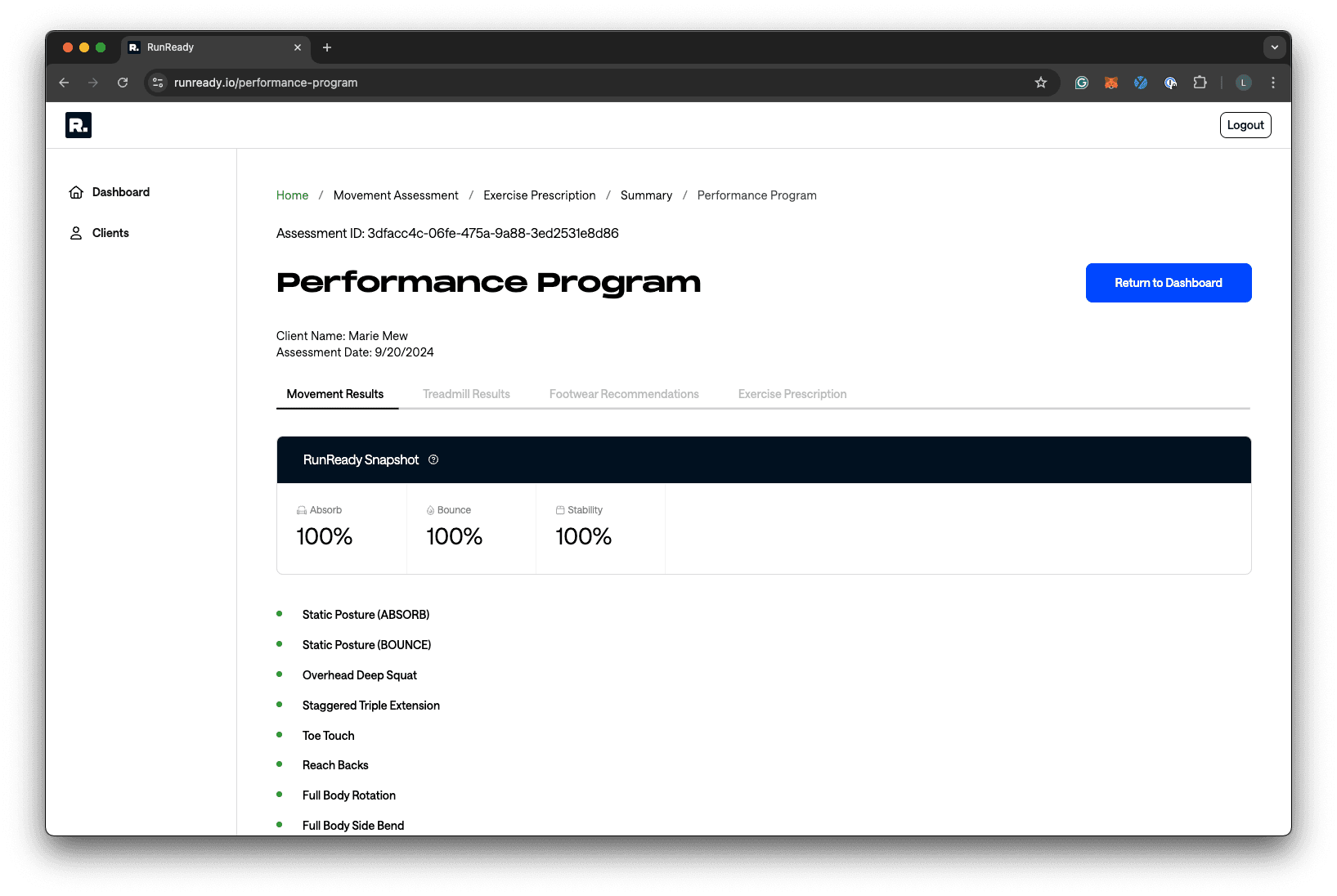Open the Grammarly extension icon
Screen dimensions: 1337x896
pyautogui.click(x=1082, y=83)
